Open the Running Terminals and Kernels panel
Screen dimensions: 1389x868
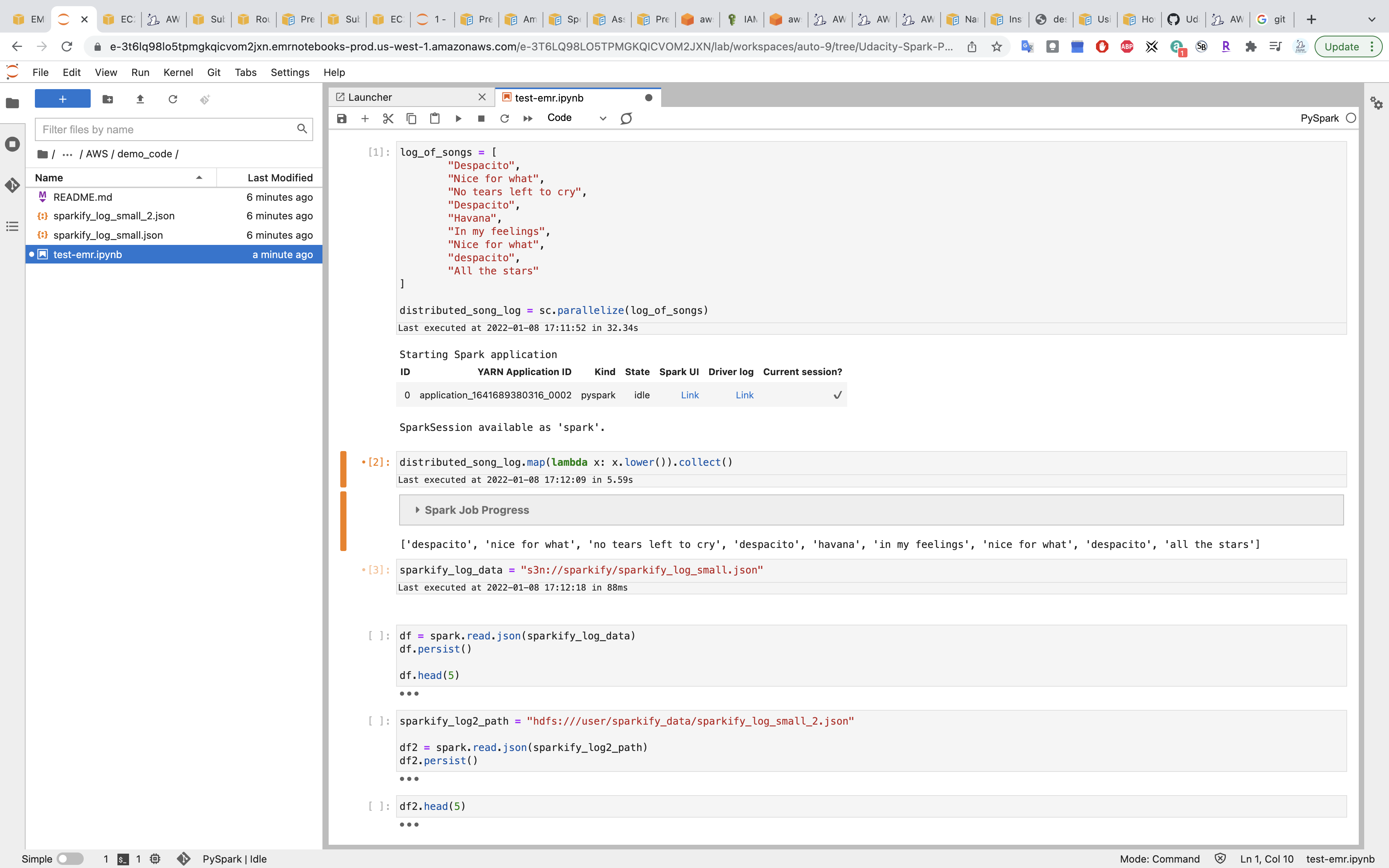[x=13, y=144]
